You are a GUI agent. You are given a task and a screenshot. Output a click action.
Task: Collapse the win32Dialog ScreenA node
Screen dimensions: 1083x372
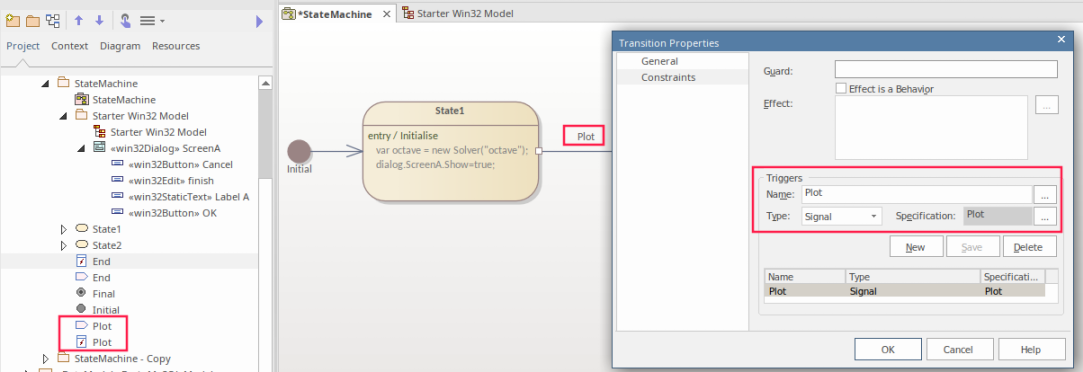coord(82,148)
